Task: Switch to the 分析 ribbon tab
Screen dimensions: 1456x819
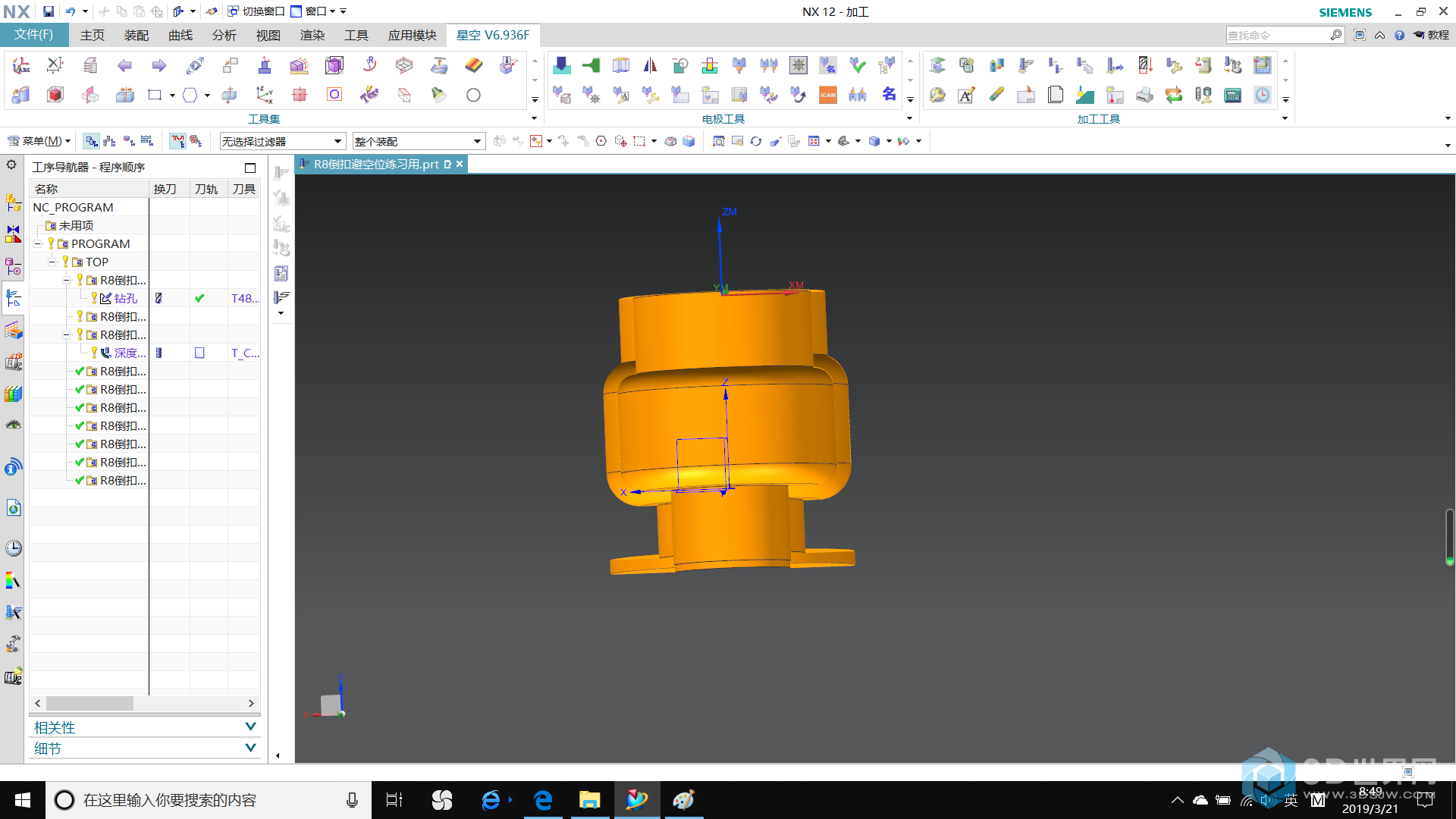Action: pyautogui.click(x=224, y=35)
